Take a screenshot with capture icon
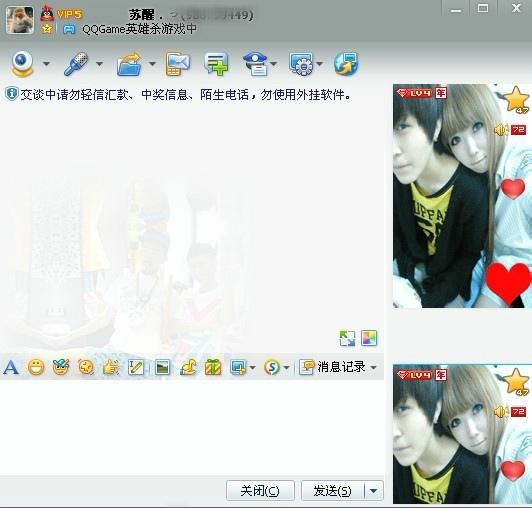Image resolution: width=532 pixels, height=508 pixels. pyautogui.click(x=238, y=367)
